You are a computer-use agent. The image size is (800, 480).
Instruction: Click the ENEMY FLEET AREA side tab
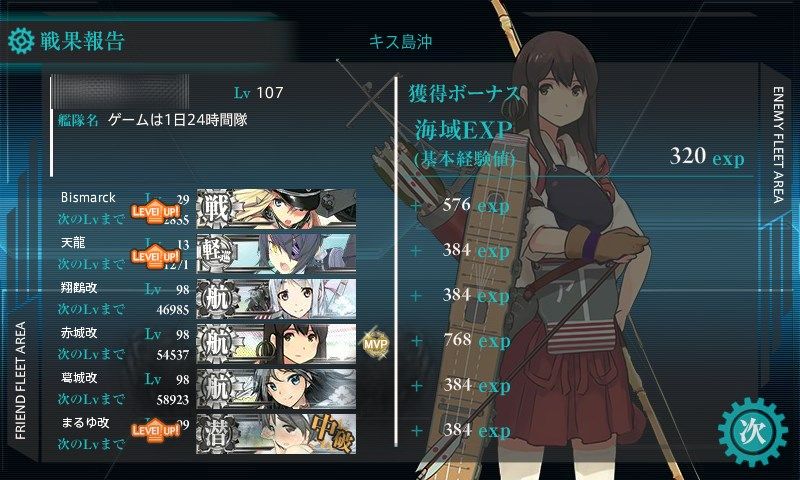[x=778, y=144]
